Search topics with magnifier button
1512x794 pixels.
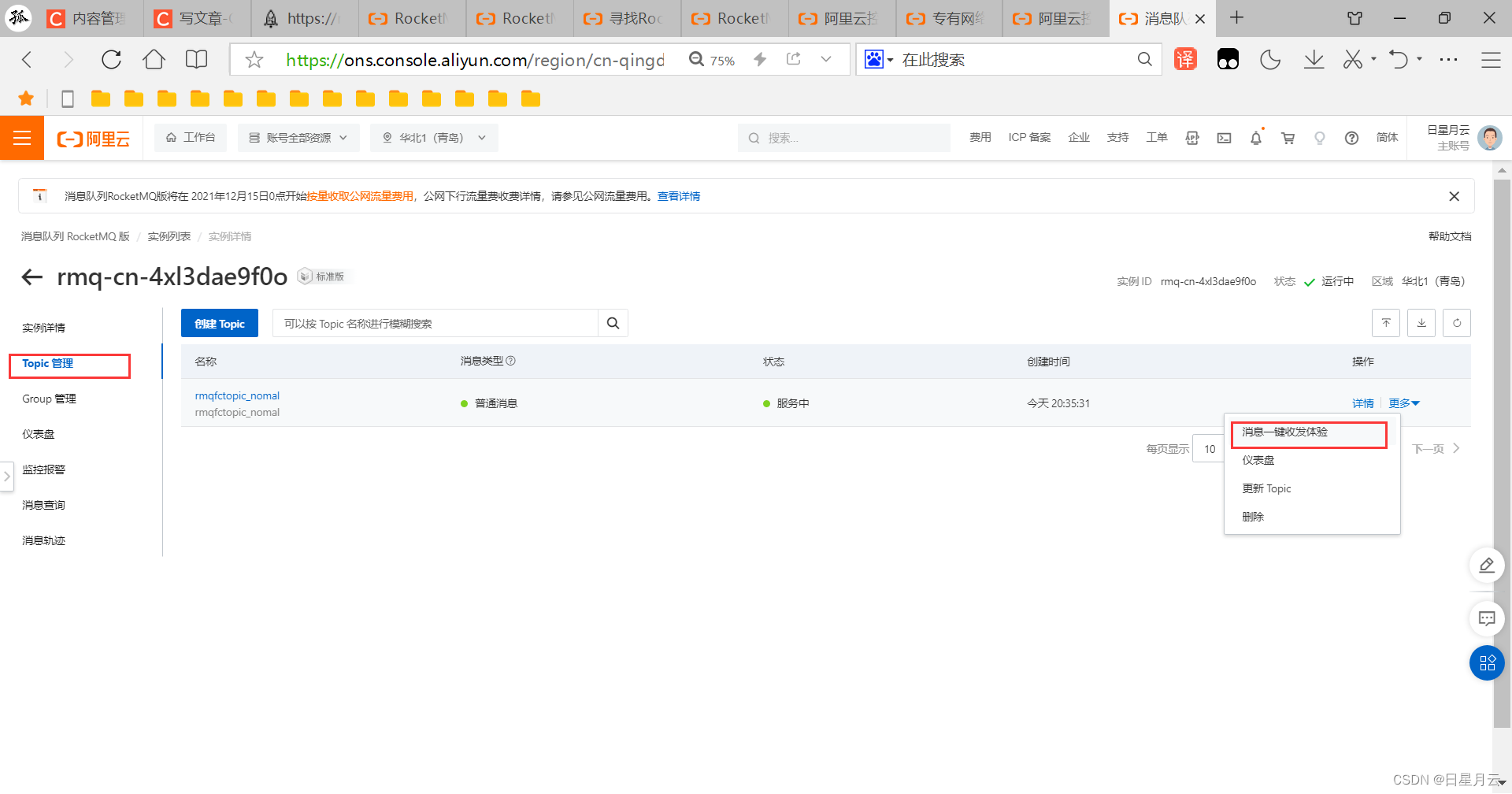pos(613,323)
